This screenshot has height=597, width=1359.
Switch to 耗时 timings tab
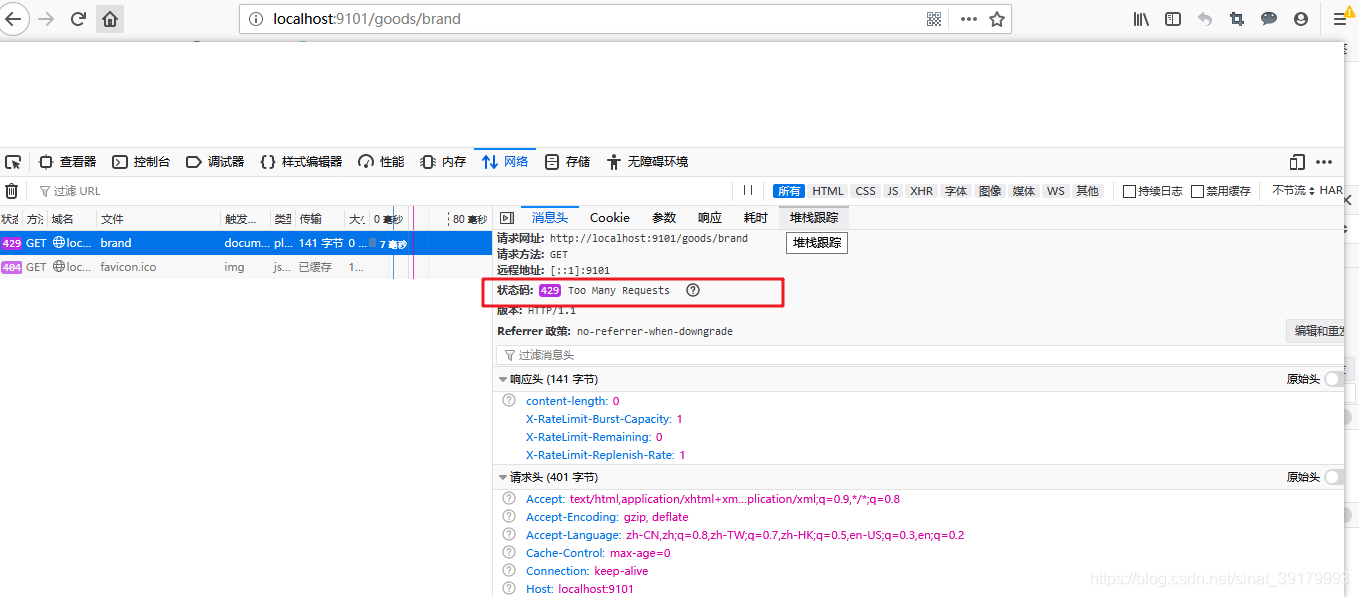pyautogui.click(x=755, y=218)
